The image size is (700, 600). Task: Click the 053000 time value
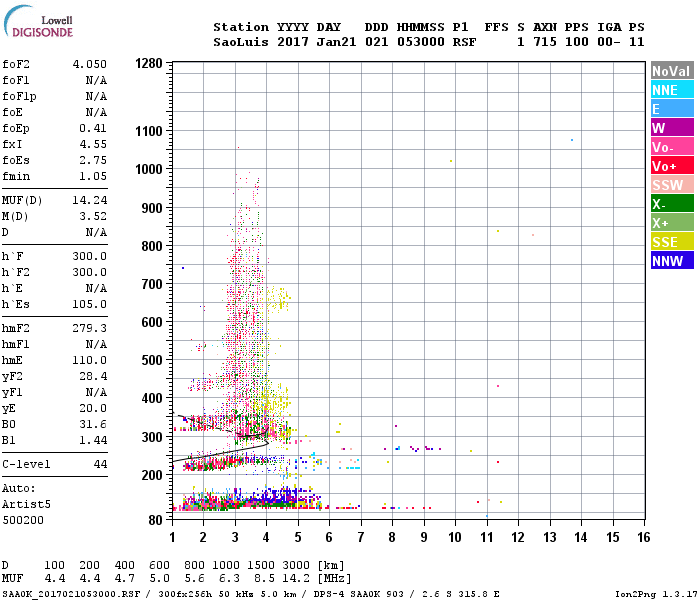[421, 42]
